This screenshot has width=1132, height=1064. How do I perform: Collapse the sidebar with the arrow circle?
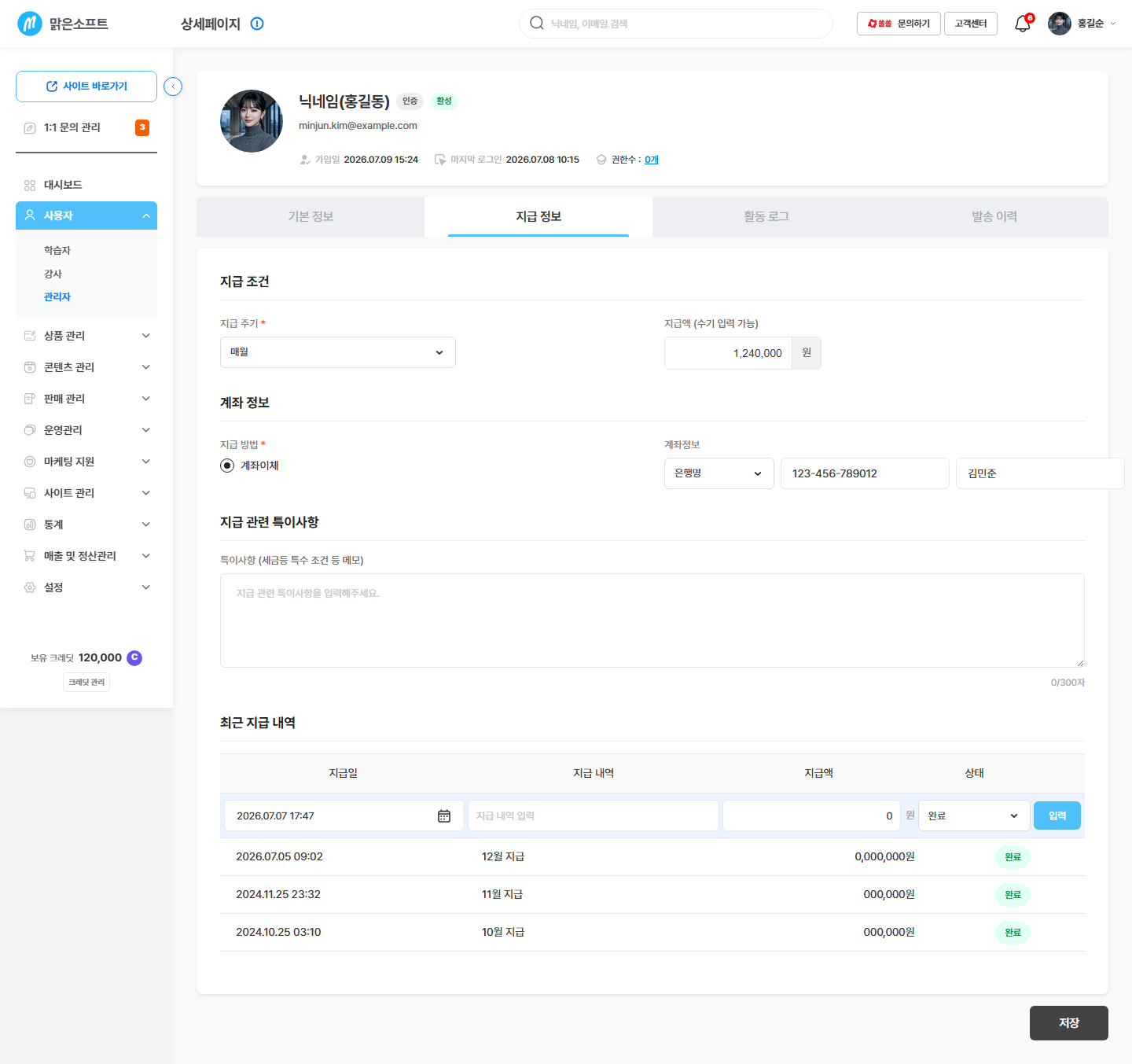tap(173, 87)
